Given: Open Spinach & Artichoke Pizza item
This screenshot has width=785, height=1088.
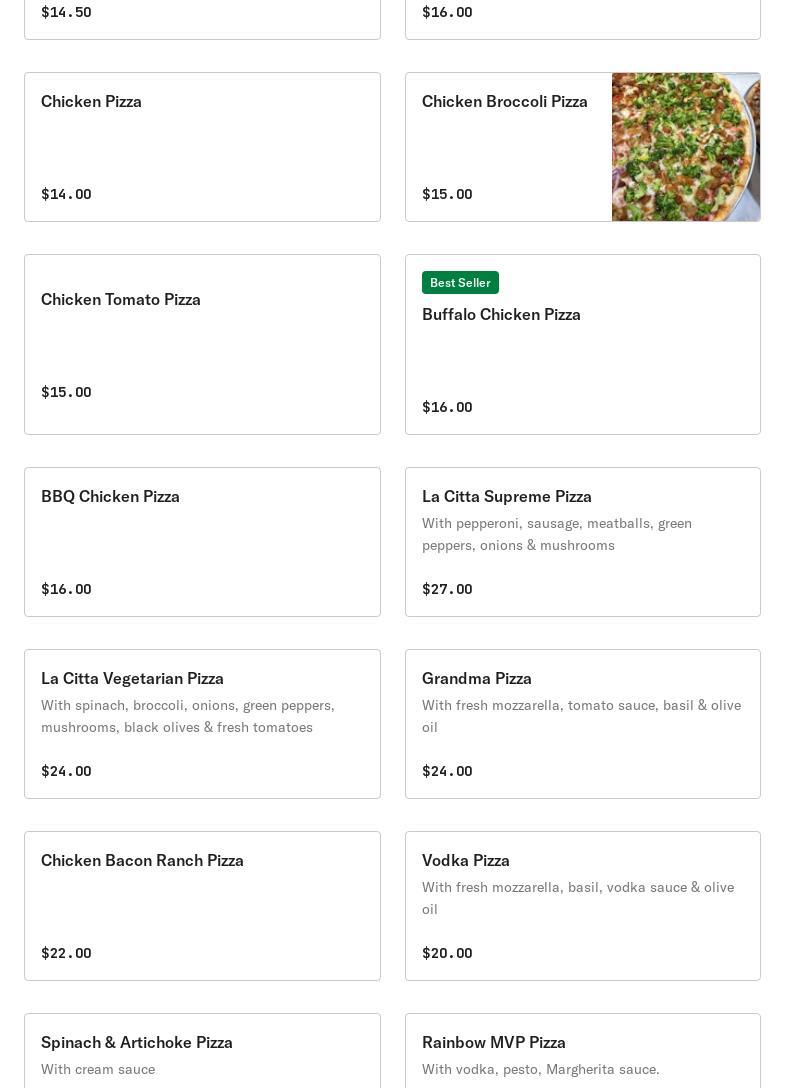Looking at the screenshot, I should (202, 1050).
